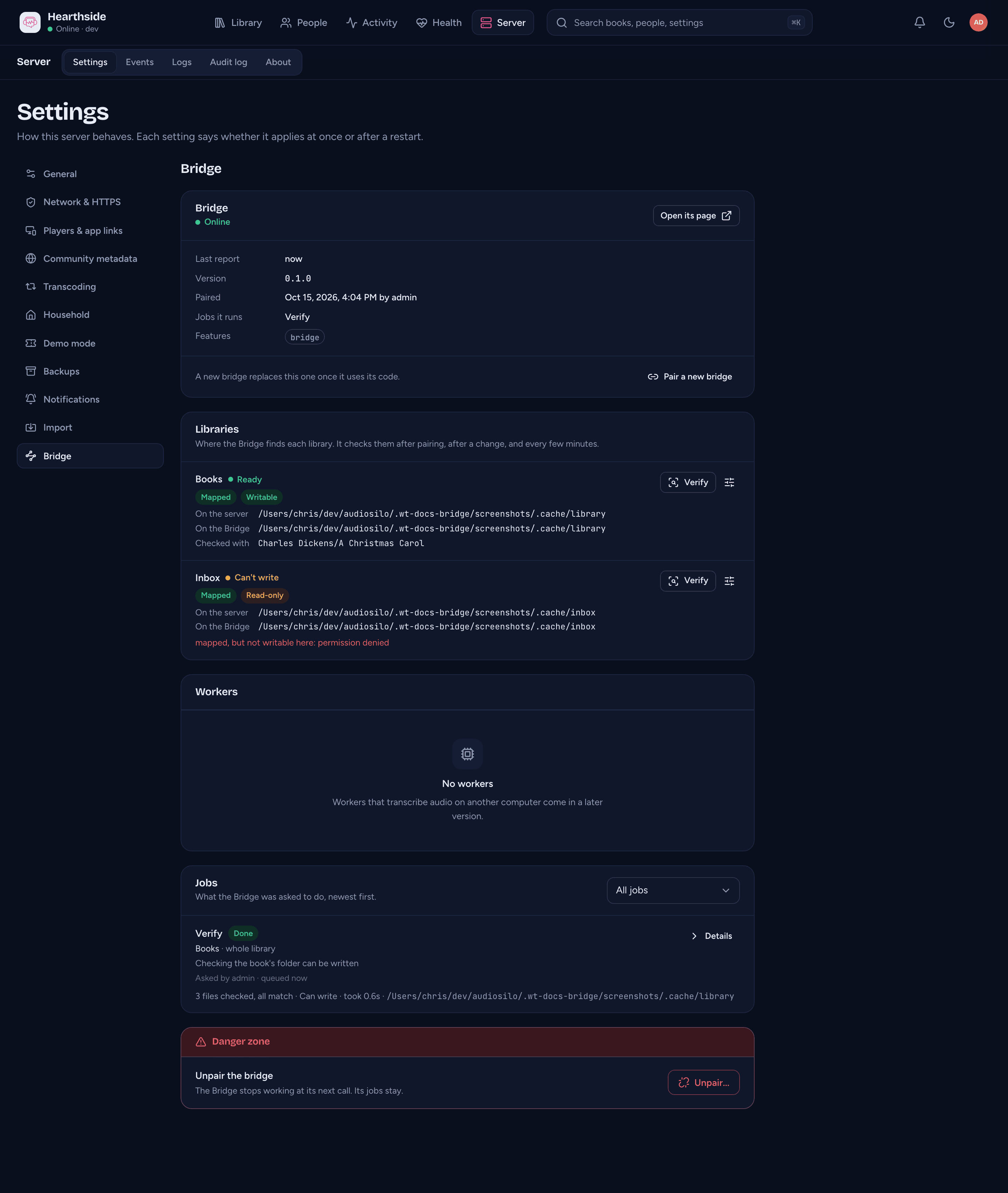Expand Details of the Verify job
Viewport: 1008px width, 1193px height.
point(712,936)
